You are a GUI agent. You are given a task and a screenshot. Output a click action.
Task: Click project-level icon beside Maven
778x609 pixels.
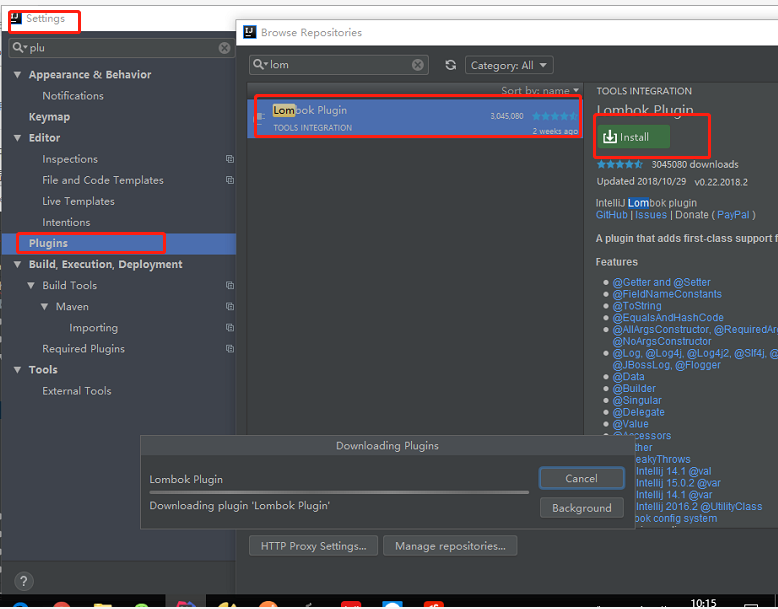(230, 307)
